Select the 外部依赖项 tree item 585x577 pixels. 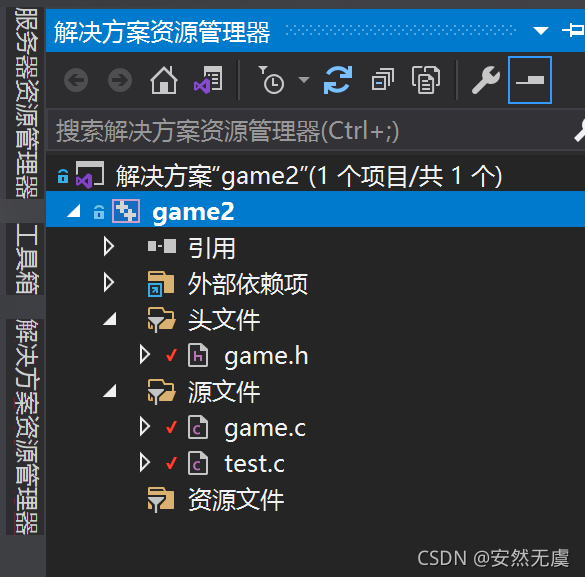tap(248, 284)
